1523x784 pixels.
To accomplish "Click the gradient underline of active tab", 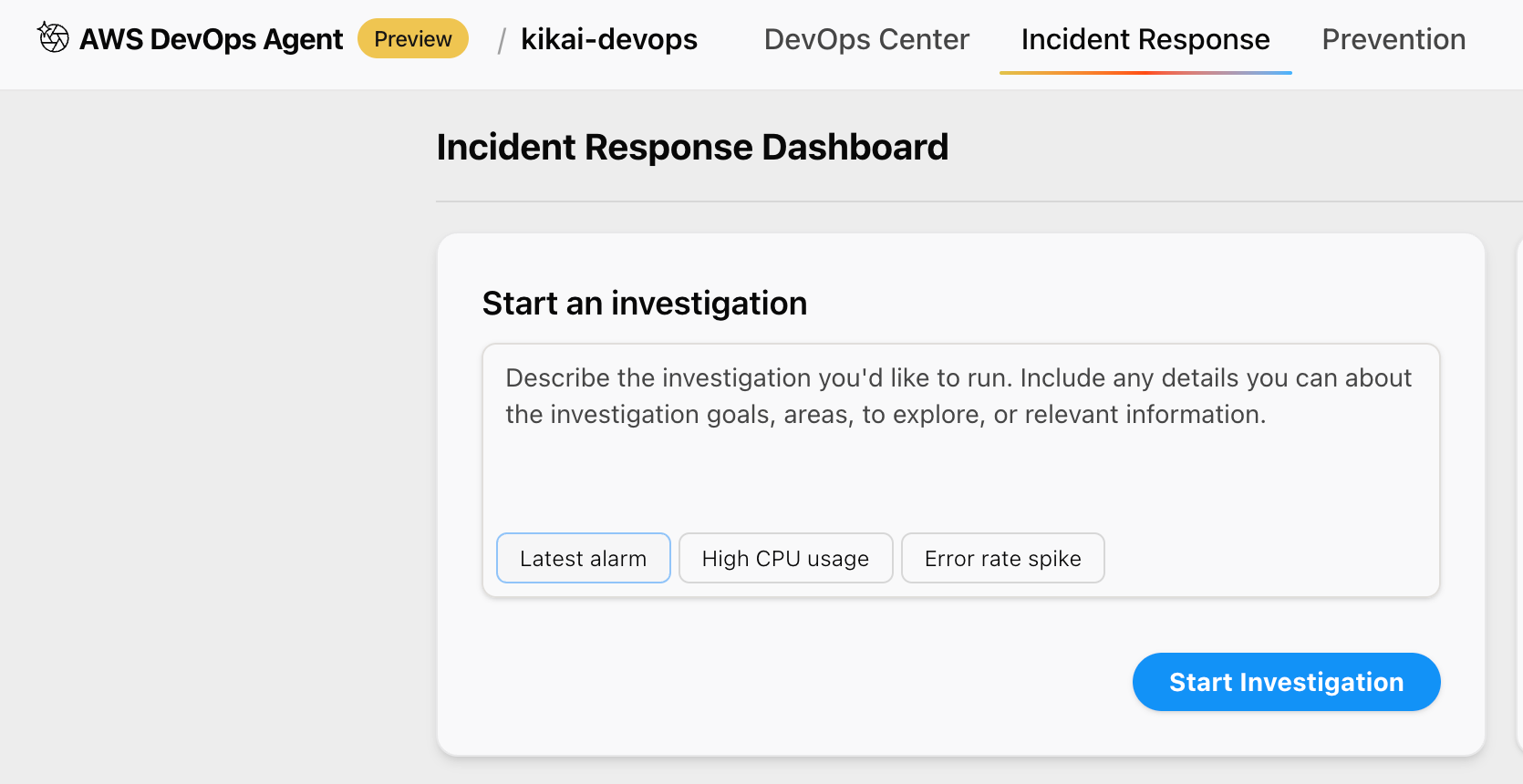I will tap(1145, 72).
